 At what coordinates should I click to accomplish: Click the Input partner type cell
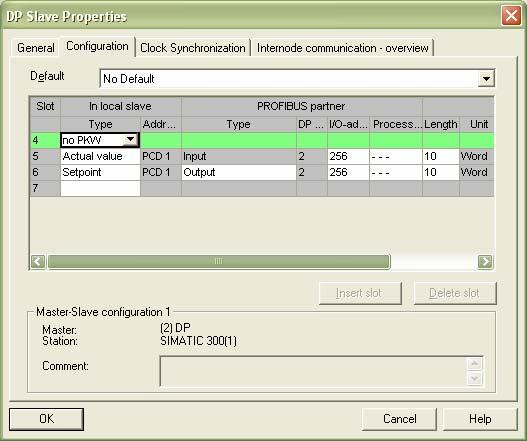click(239, 156)
